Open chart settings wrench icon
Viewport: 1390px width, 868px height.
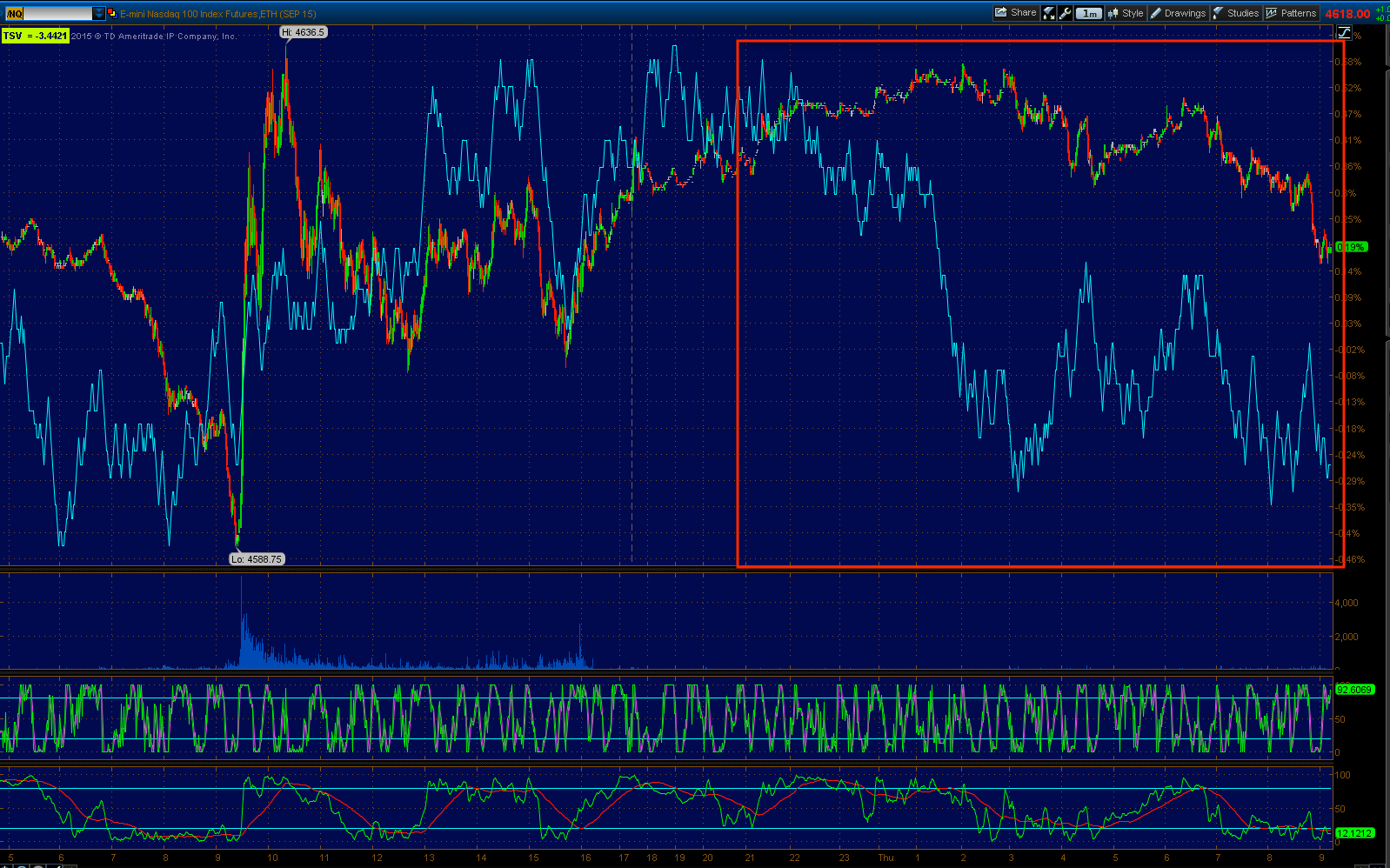pos(1065,13)
